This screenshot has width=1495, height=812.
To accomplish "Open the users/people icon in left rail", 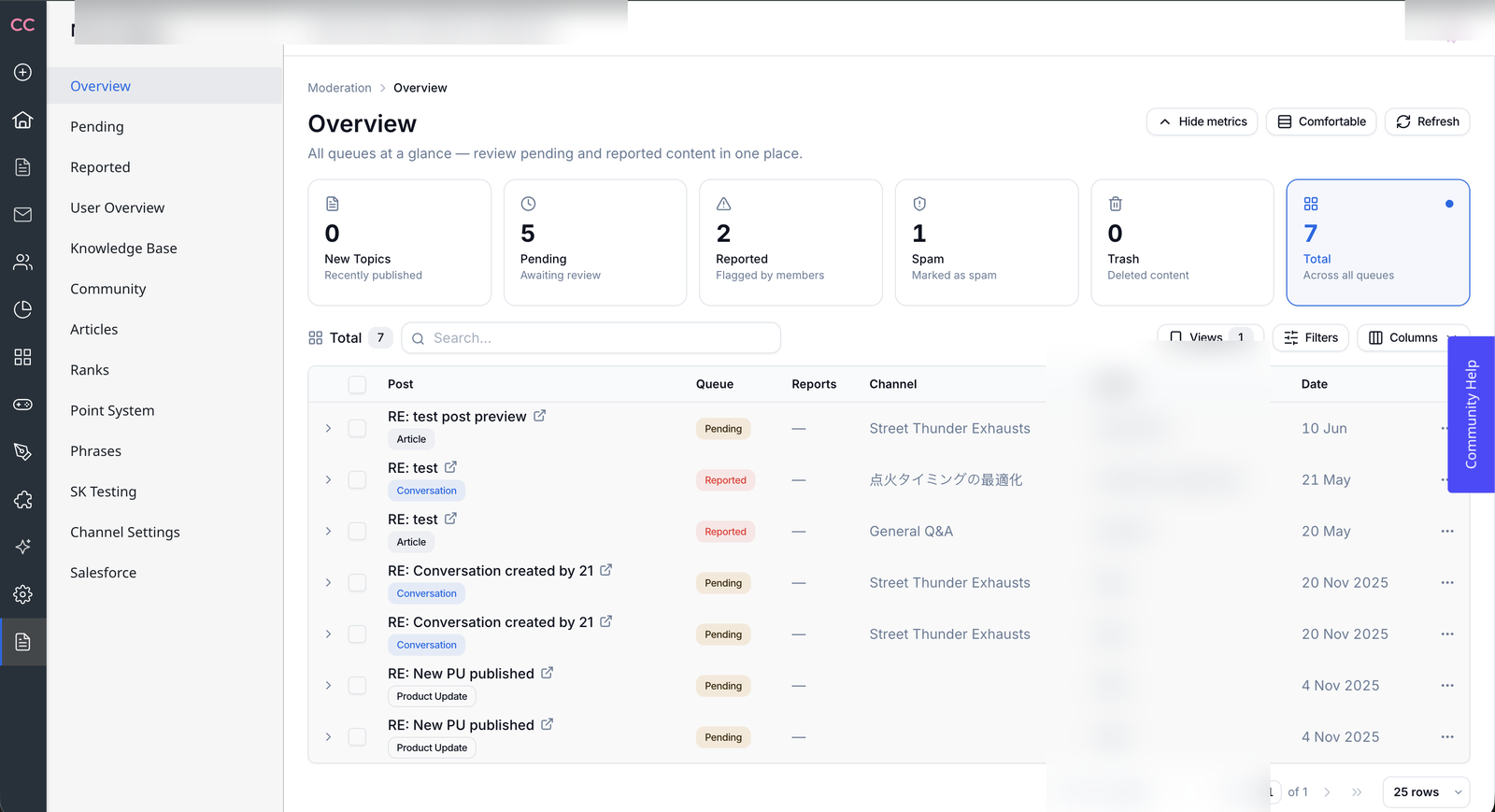I will pyautogui.click(x=22, y=262).
